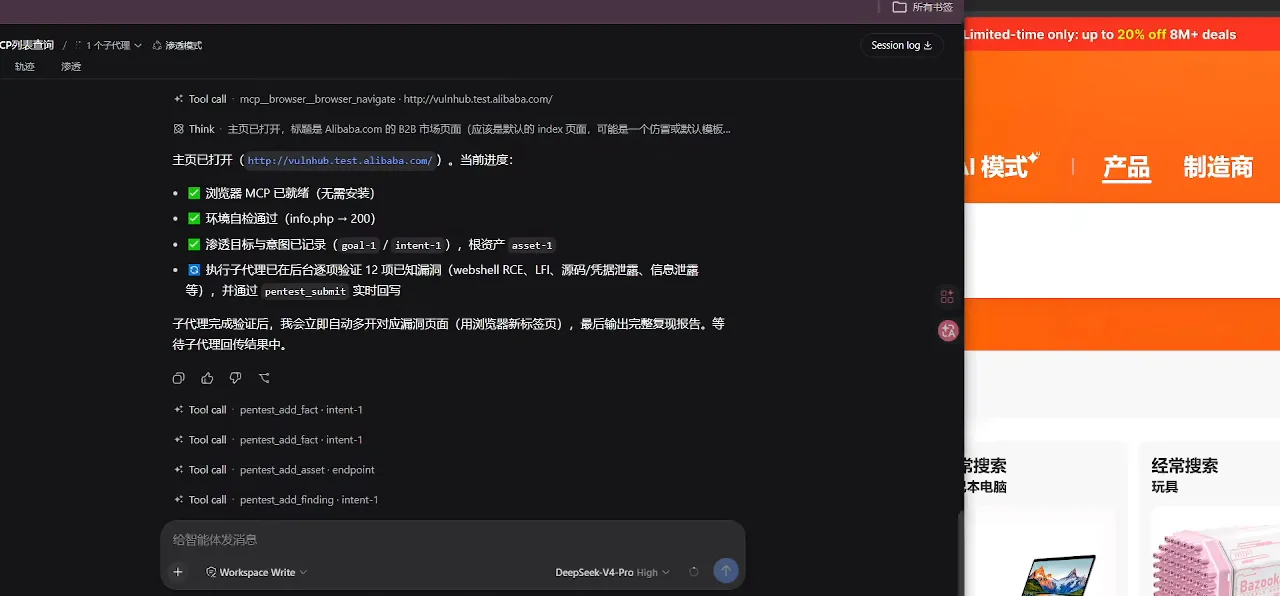Click the shield icon of Workspace Write

211,572
